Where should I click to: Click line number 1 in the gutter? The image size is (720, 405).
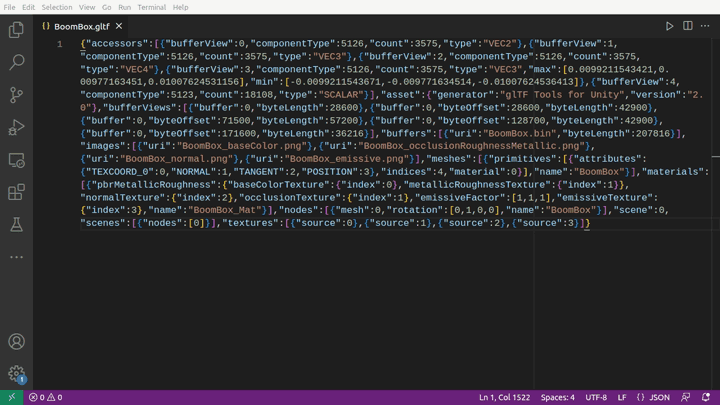coord(60,44)
